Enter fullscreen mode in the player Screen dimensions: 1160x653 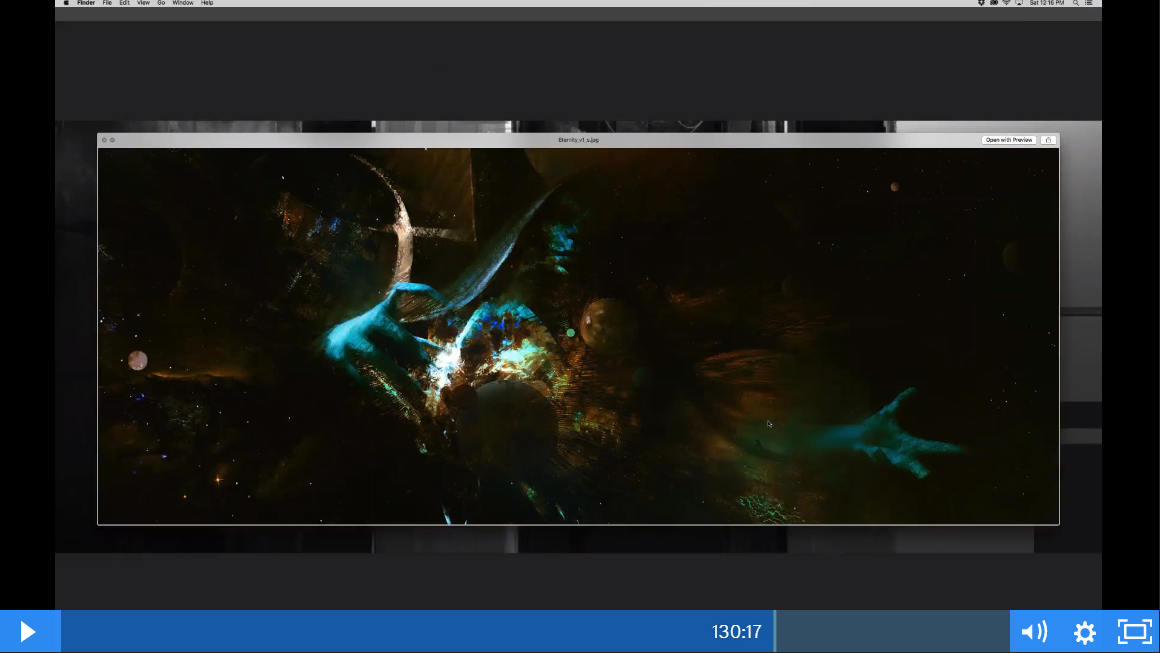(x=1134, y=632)
